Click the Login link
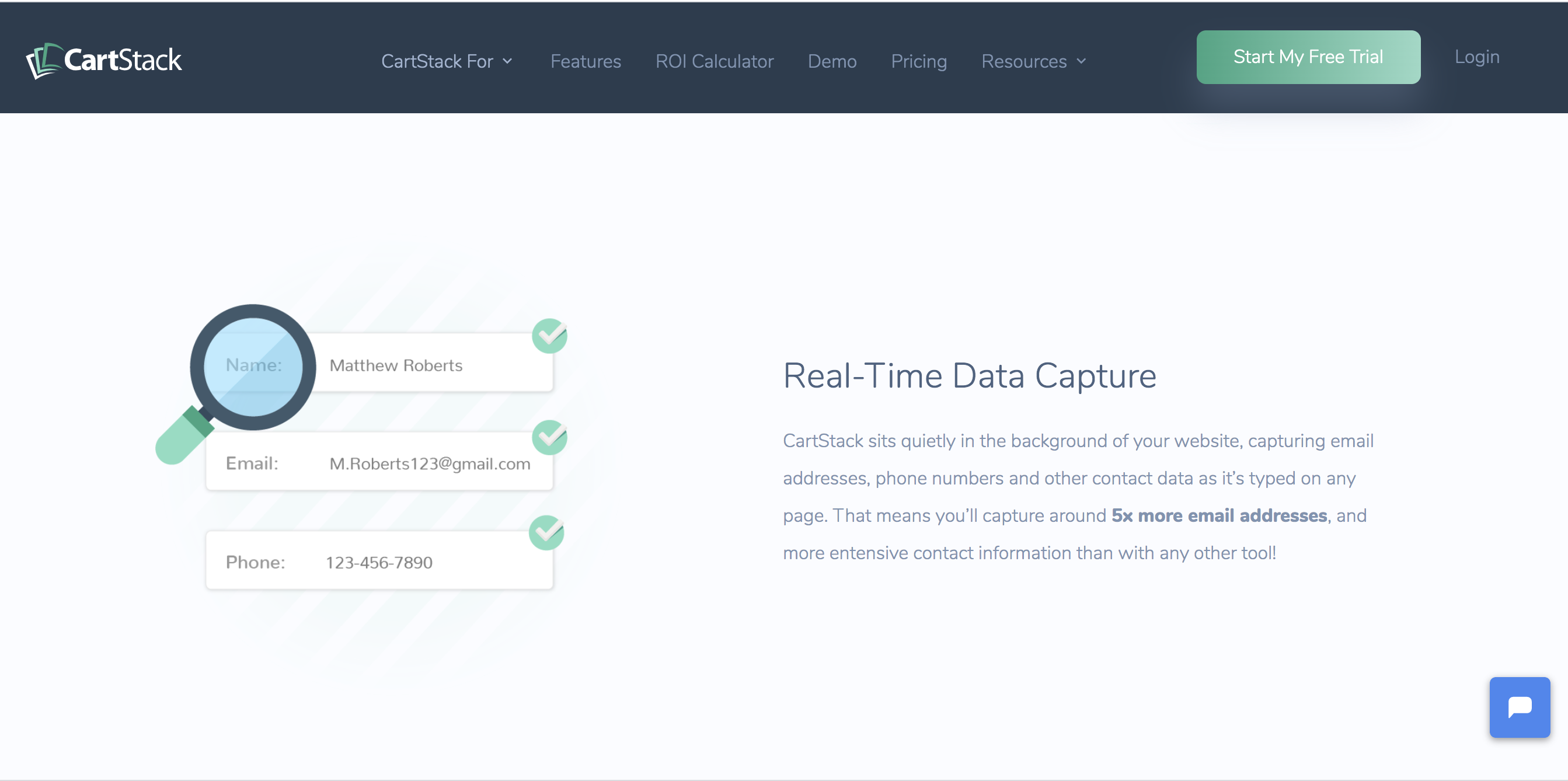Viewport: 1568px width, 781px height. 1477,57
